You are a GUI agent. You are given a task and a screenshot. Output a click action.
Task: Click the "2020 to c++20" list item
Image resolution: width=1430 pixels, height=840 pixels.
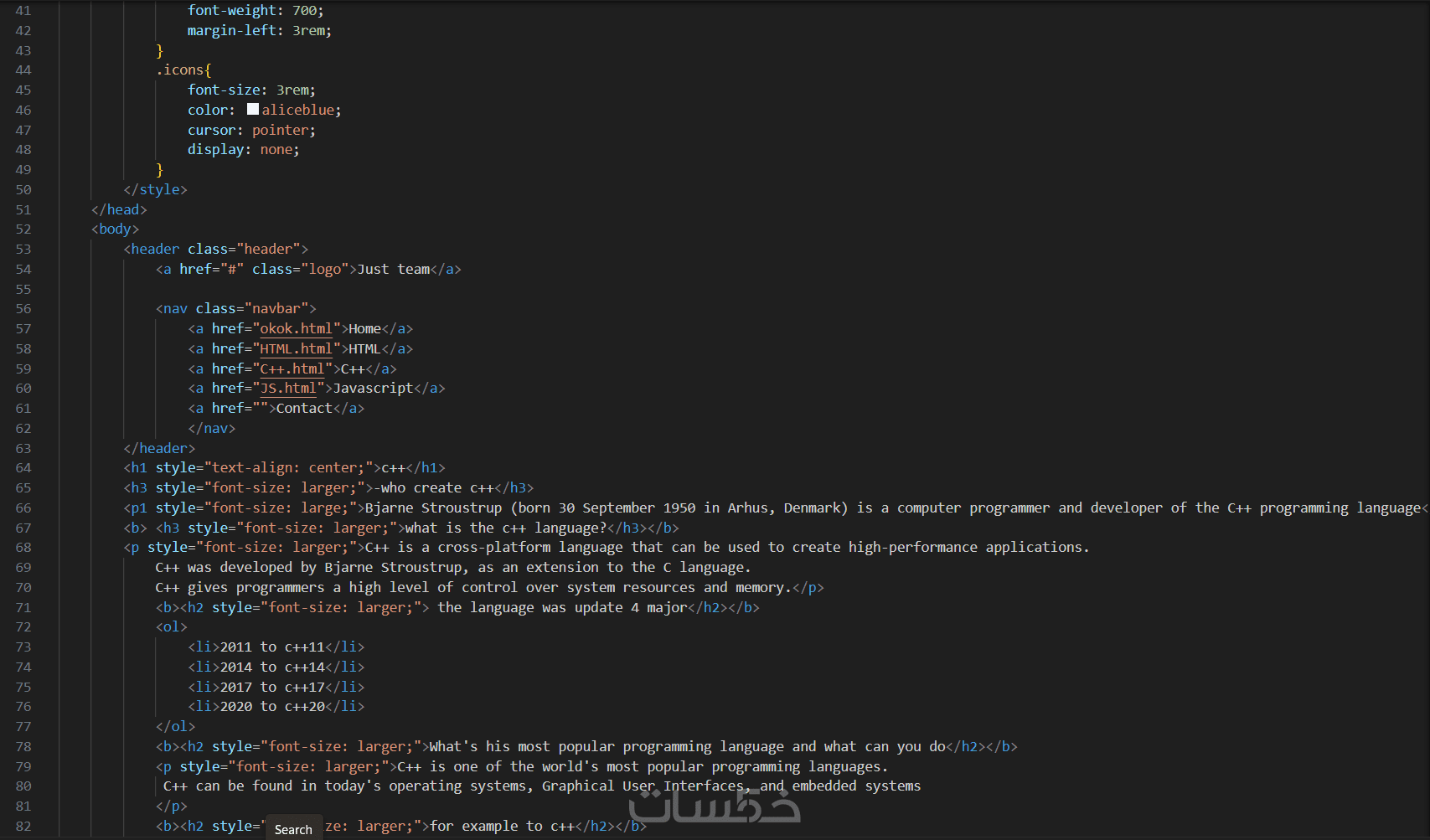click(x=272, y=707)
